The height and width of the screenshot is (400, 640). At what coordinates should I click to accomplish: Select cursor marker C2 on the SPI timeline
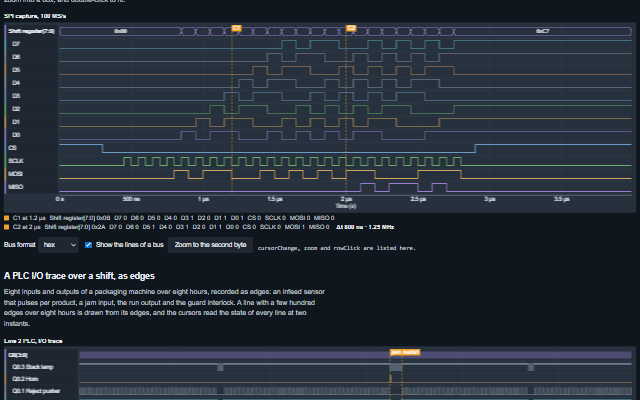tap(351, 28)
